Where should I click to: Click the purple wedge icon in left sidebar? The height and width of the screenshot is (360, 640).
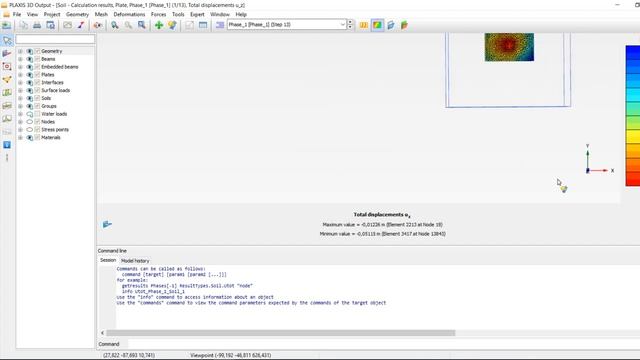click(7, 53)
